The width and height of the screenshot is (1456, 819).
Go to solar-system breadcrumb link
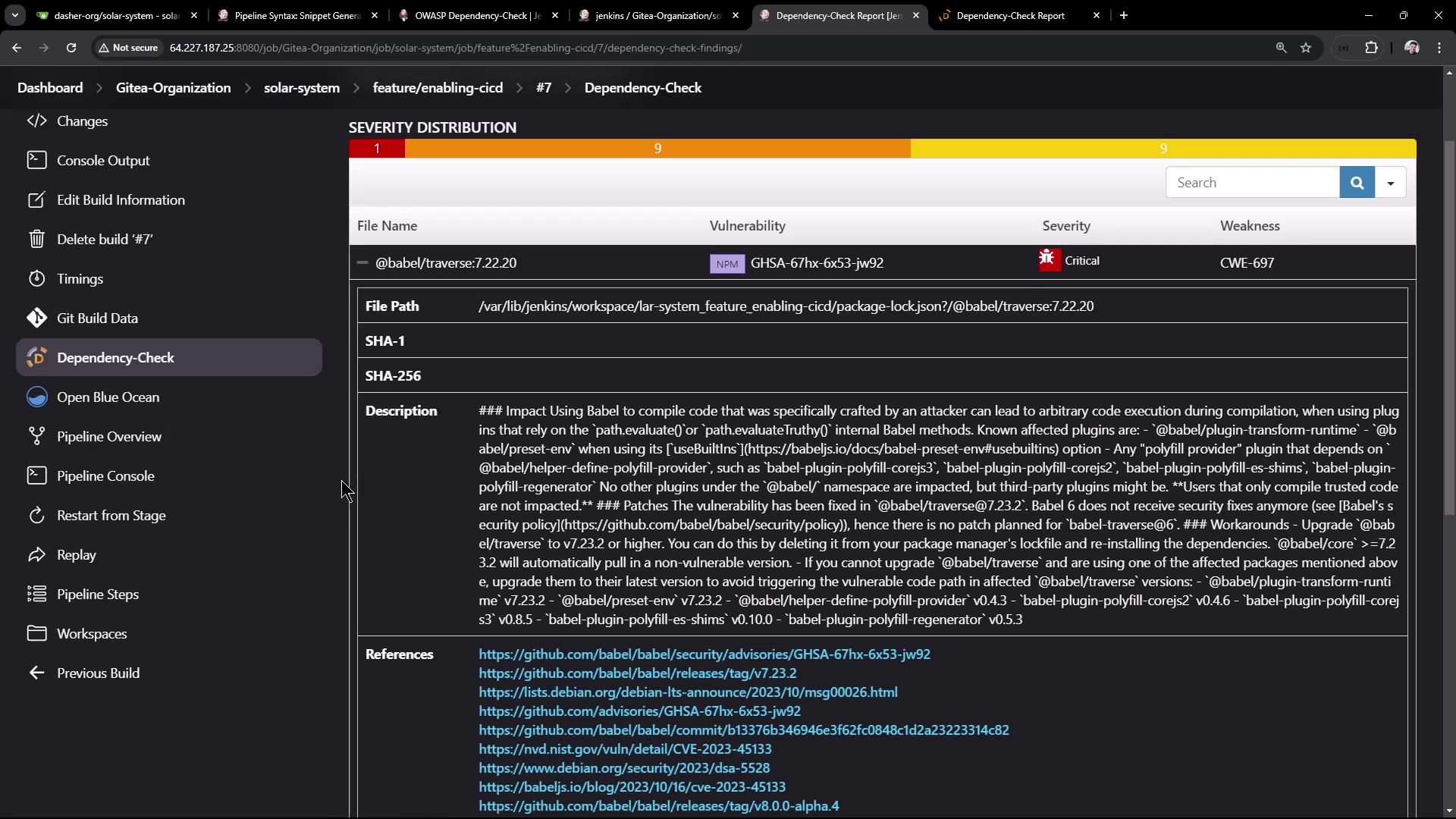coord(301,88)
